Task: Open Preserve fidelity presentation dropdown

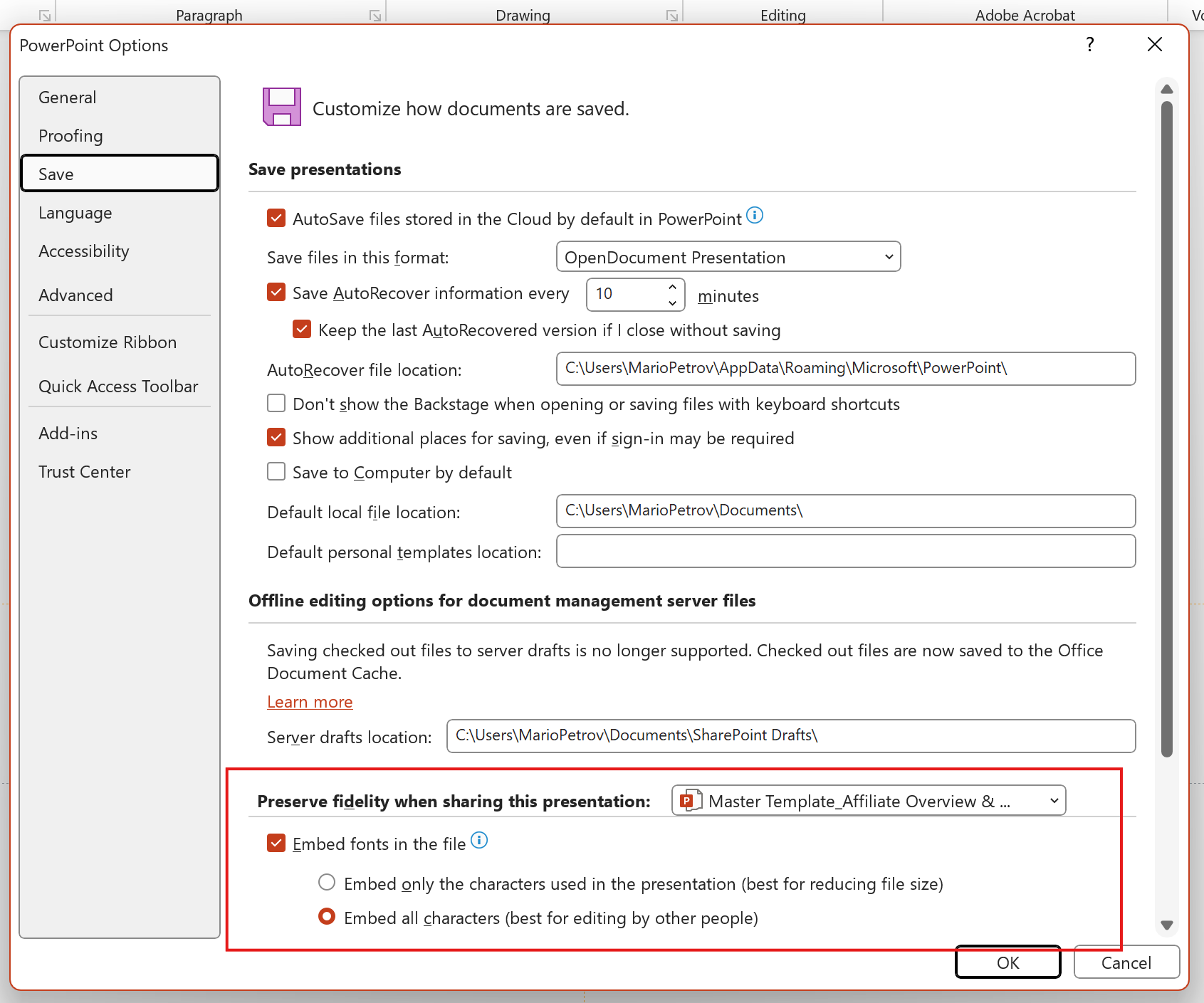Action: pyautogui.click(x=869, y=801)
